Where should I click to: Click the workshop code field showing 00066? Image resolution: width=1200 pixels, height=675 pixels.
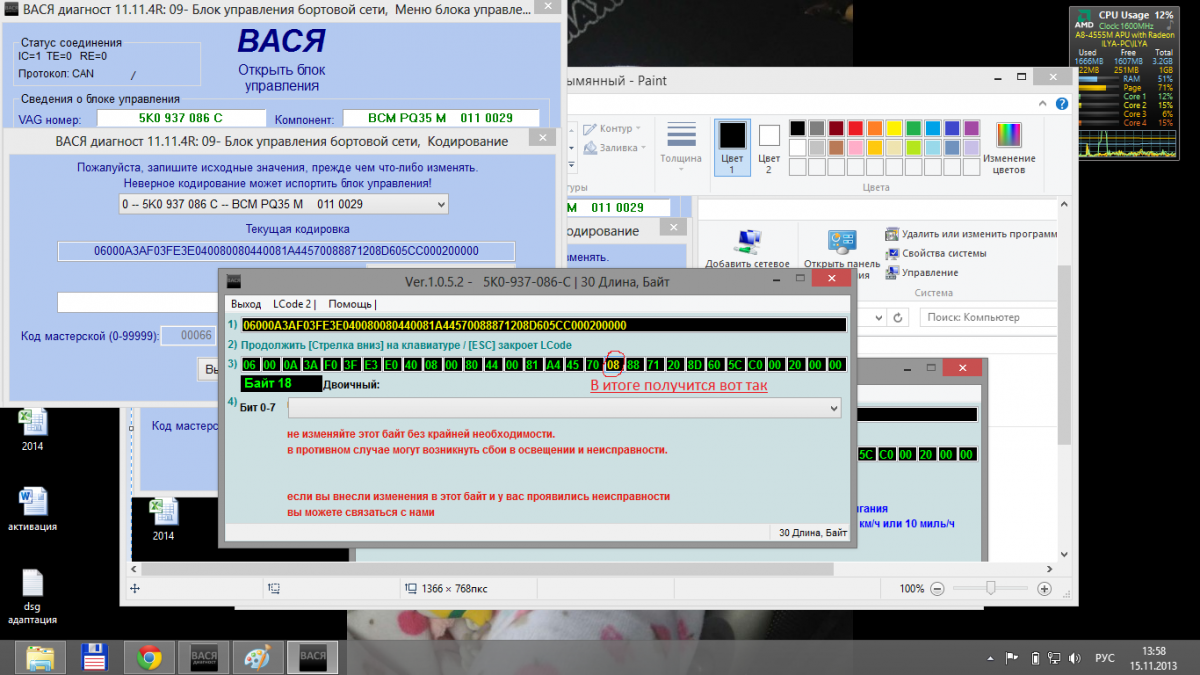point(187,337)
